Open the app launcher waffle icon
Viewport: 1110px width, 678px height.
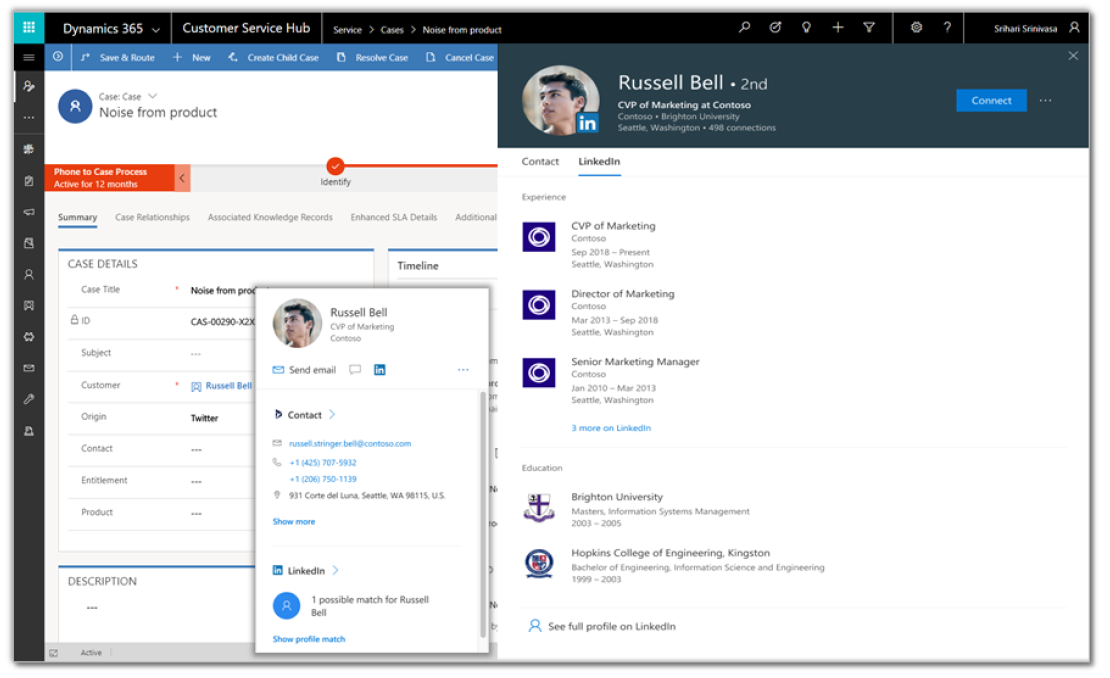click(x=29, y=28)
